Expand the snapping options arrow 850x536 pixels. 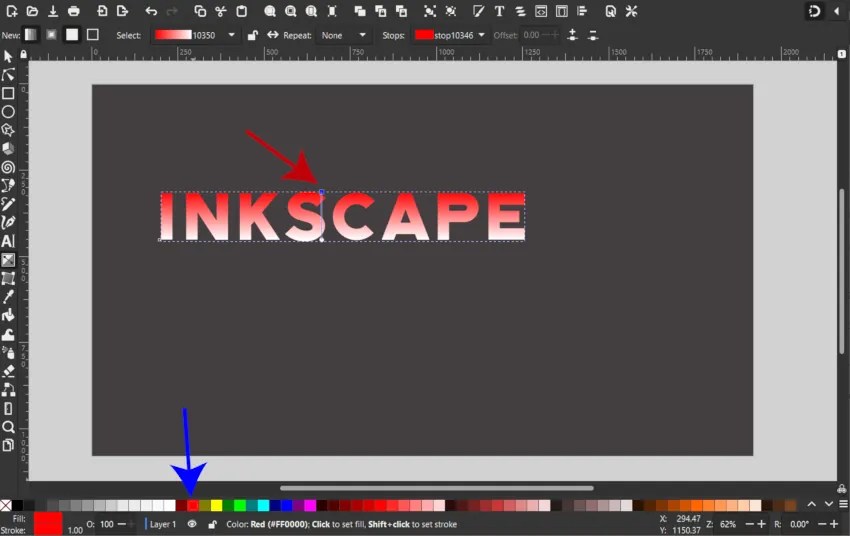click(x=837, y=11)
